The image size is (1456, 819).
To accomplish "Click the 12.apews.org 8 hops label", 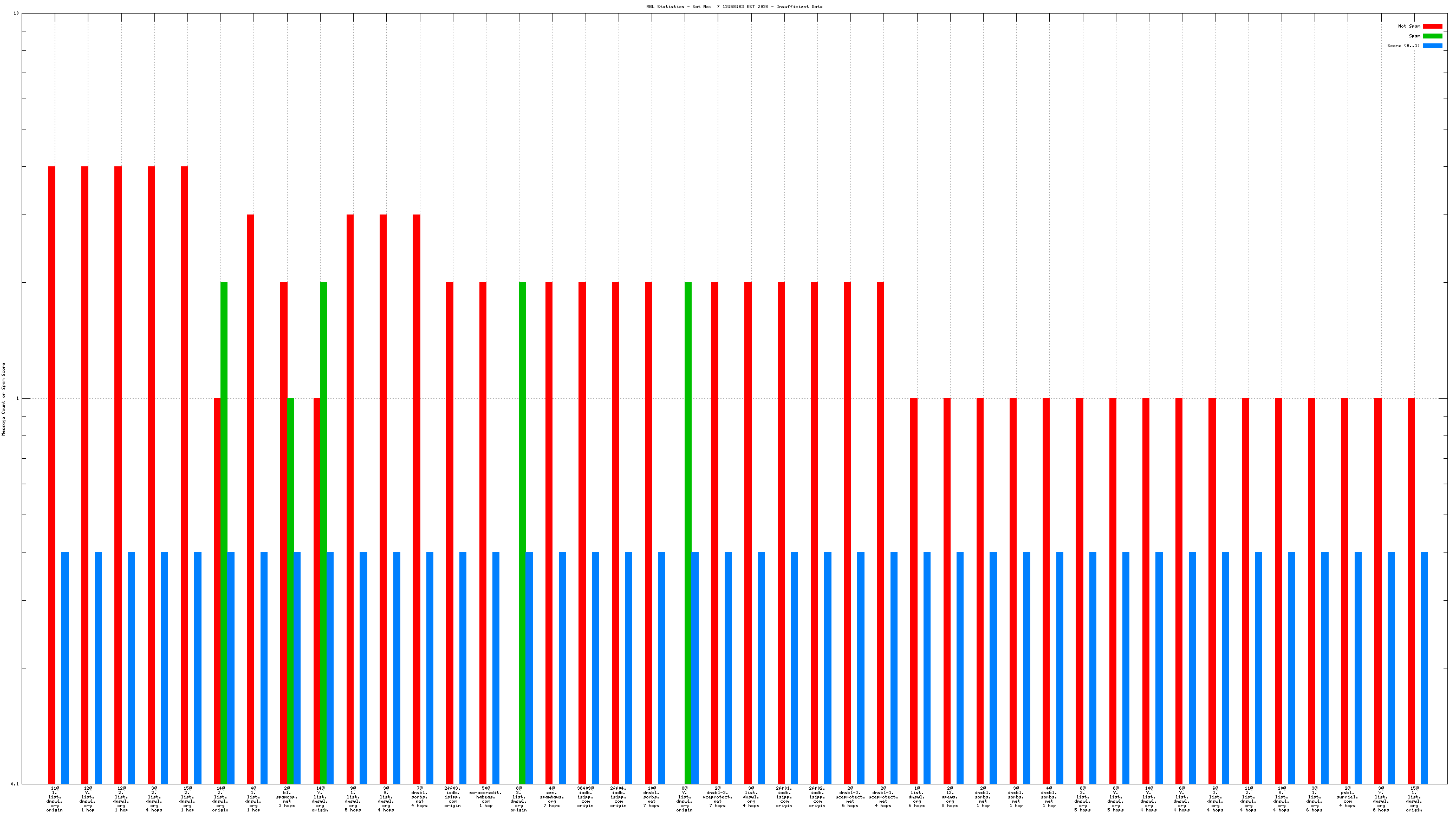I will point(950,797).
